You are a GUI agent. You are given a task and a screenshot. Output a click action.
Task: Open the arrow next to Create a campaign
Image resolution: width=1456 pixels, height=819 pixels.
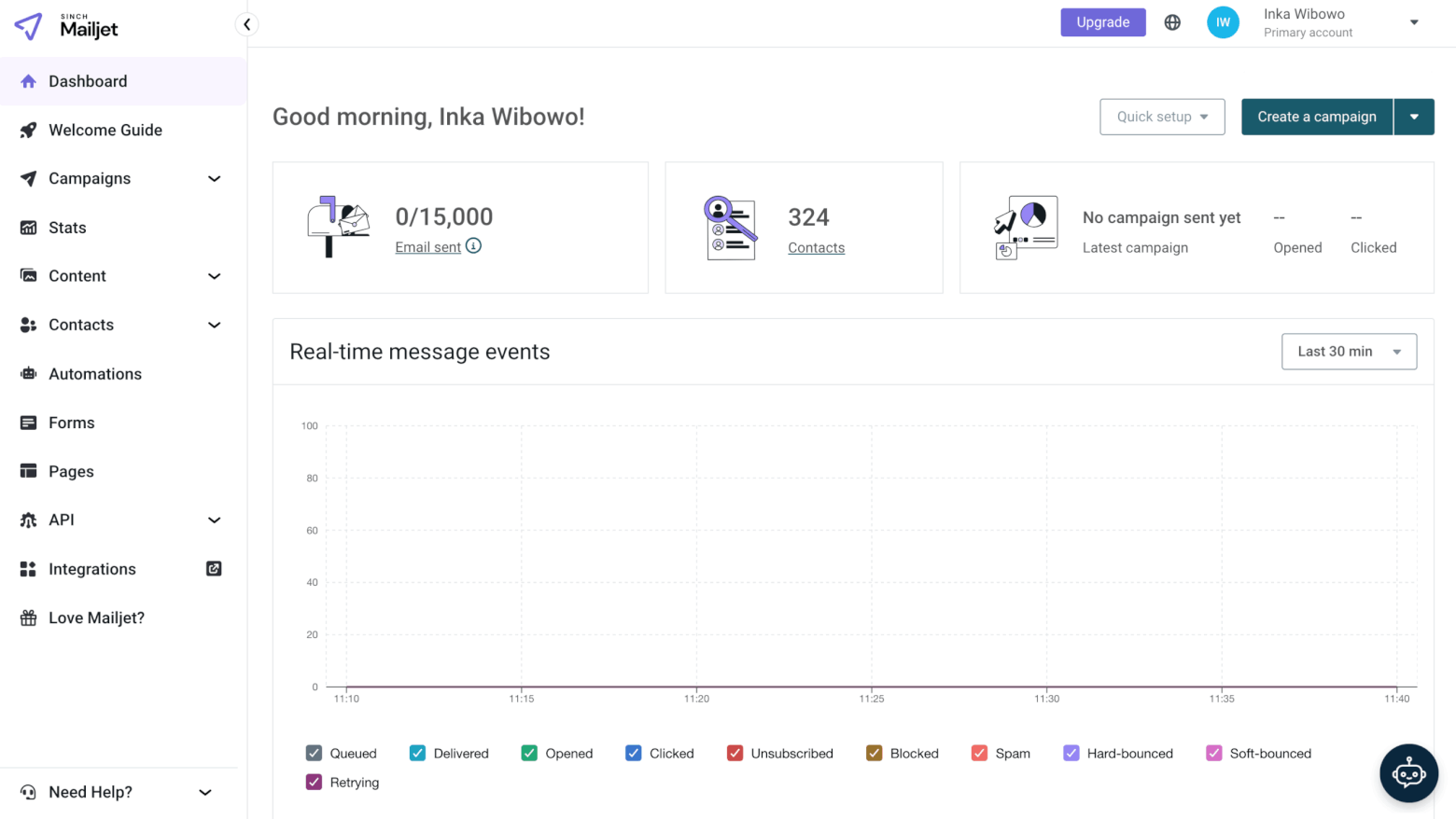coord(1414,117)
